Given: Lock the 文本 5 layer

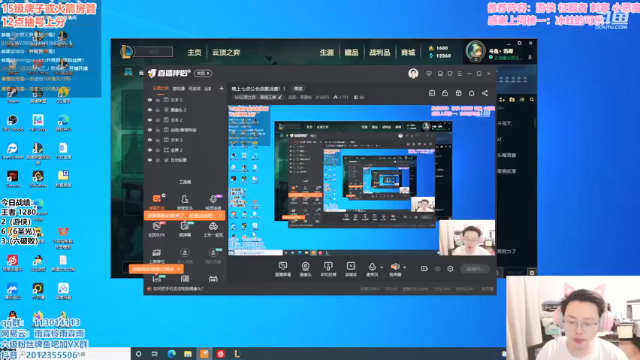Looking at the screenshot, I should (158, 100).
